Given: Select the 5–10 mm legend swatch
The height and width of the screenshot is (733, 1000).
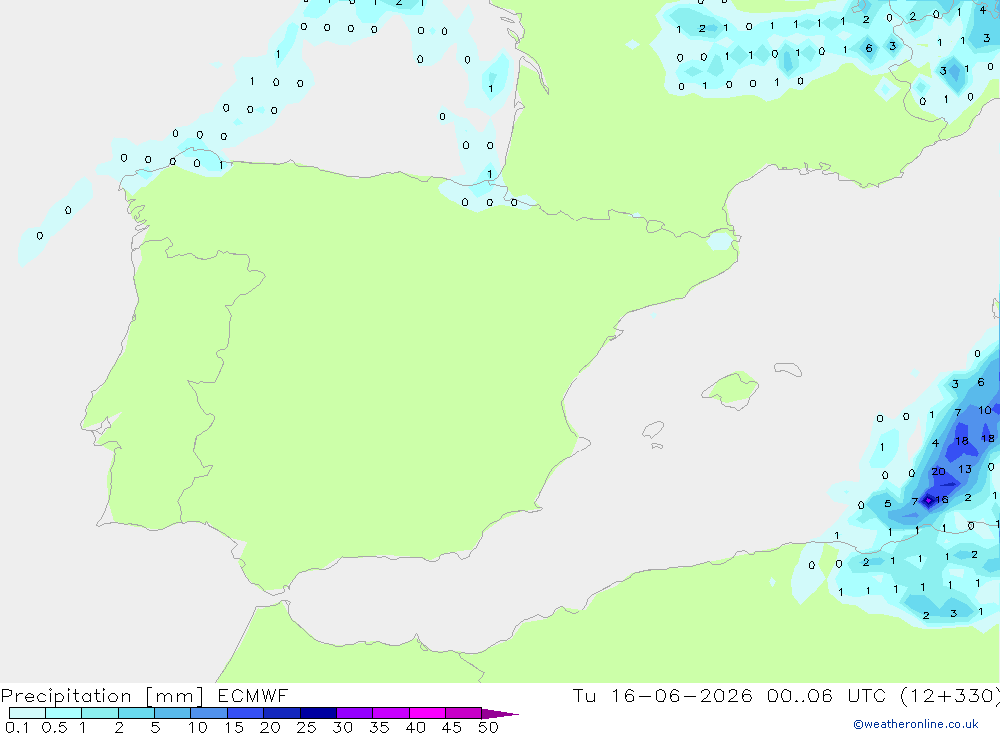Looking at the screenshot, I should coord(172,713).
